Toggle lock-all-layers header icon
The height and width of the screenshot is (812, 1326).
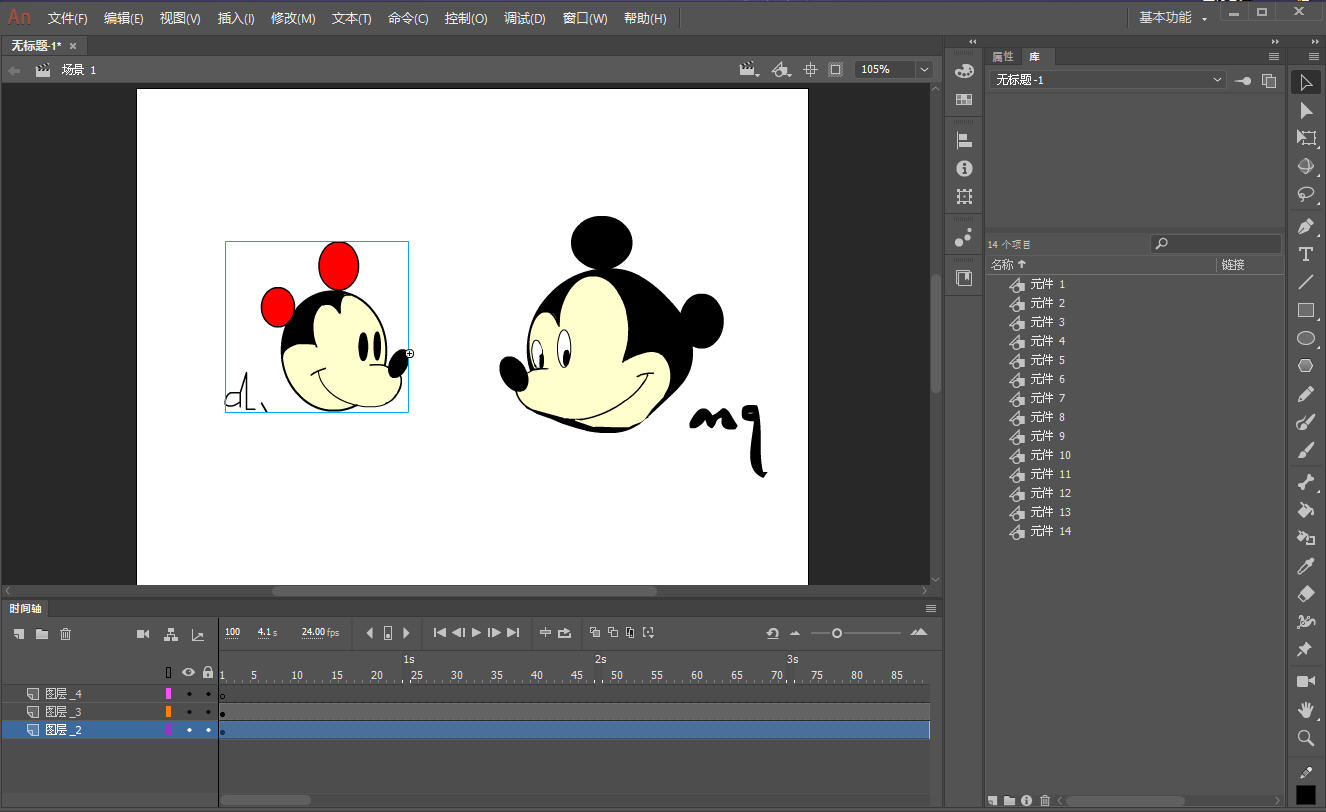point(208,673)
